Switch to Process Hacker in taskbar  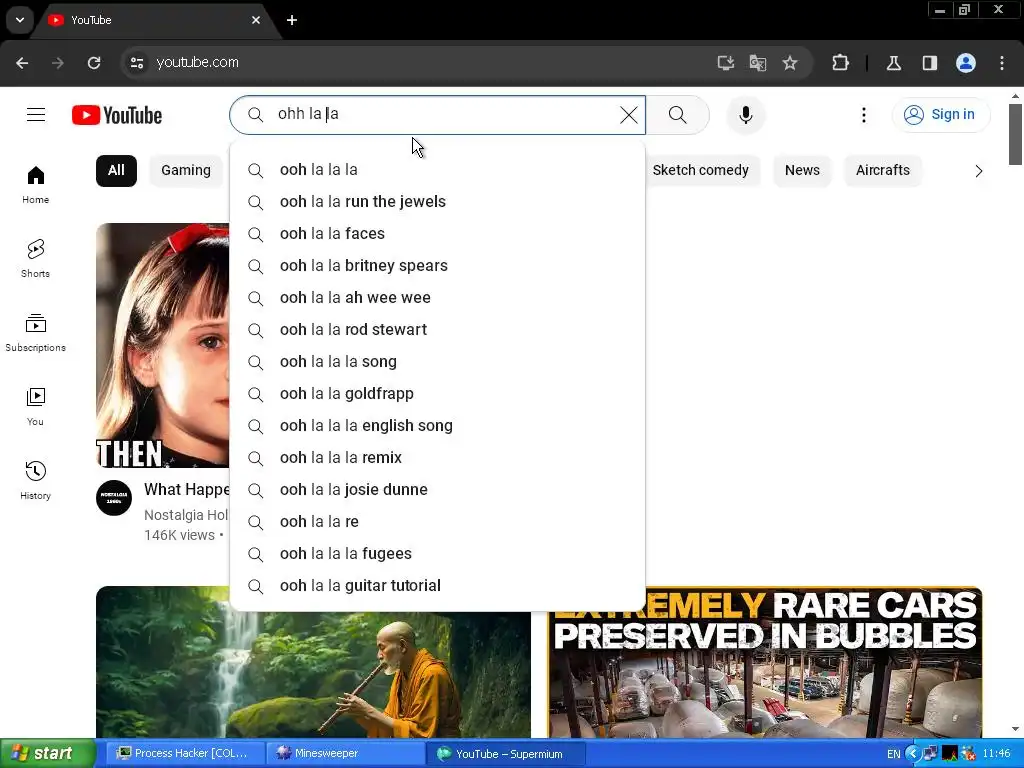coord(185,754)
